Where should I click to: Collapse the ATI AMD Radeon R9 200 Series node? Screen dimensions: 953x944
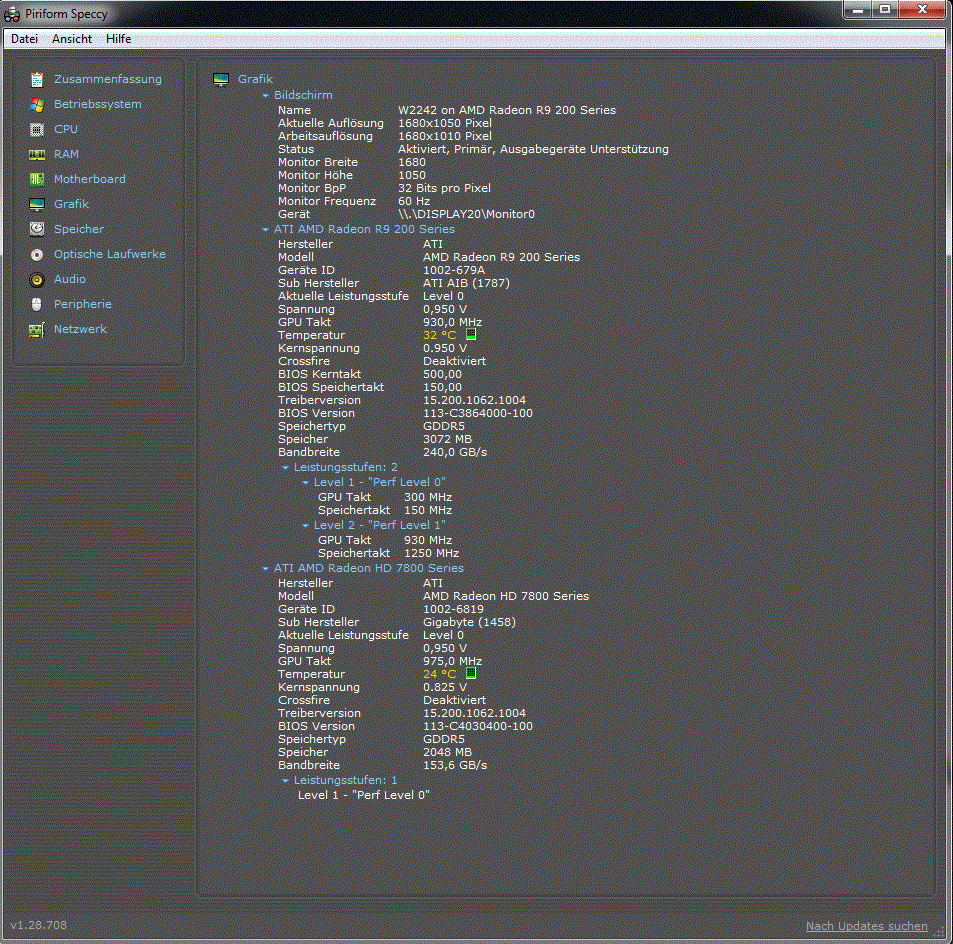[266, 229]
